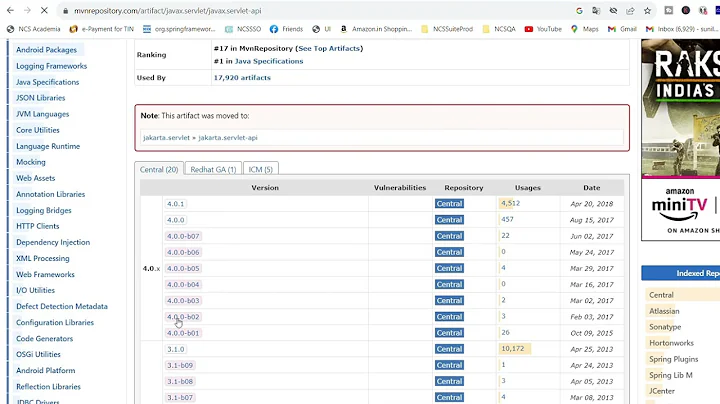Open Core Utilities category

pos(38,130)
